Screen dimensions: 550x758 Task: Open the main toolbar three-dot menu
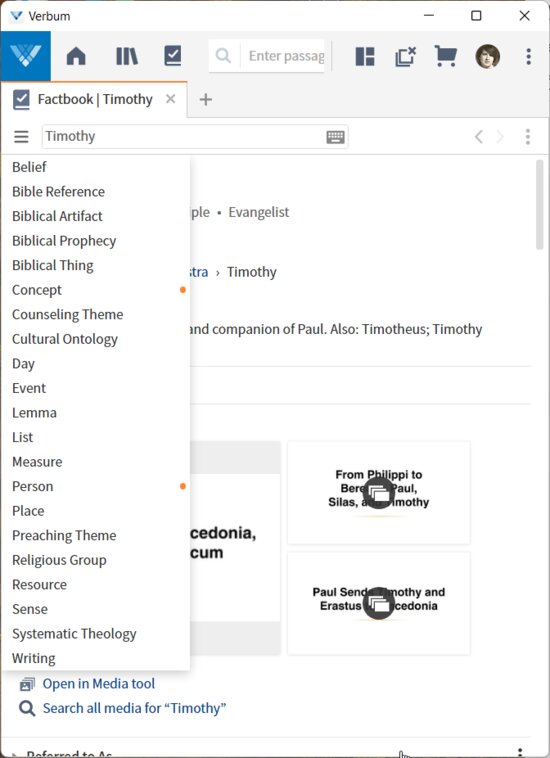click(529, 56)
